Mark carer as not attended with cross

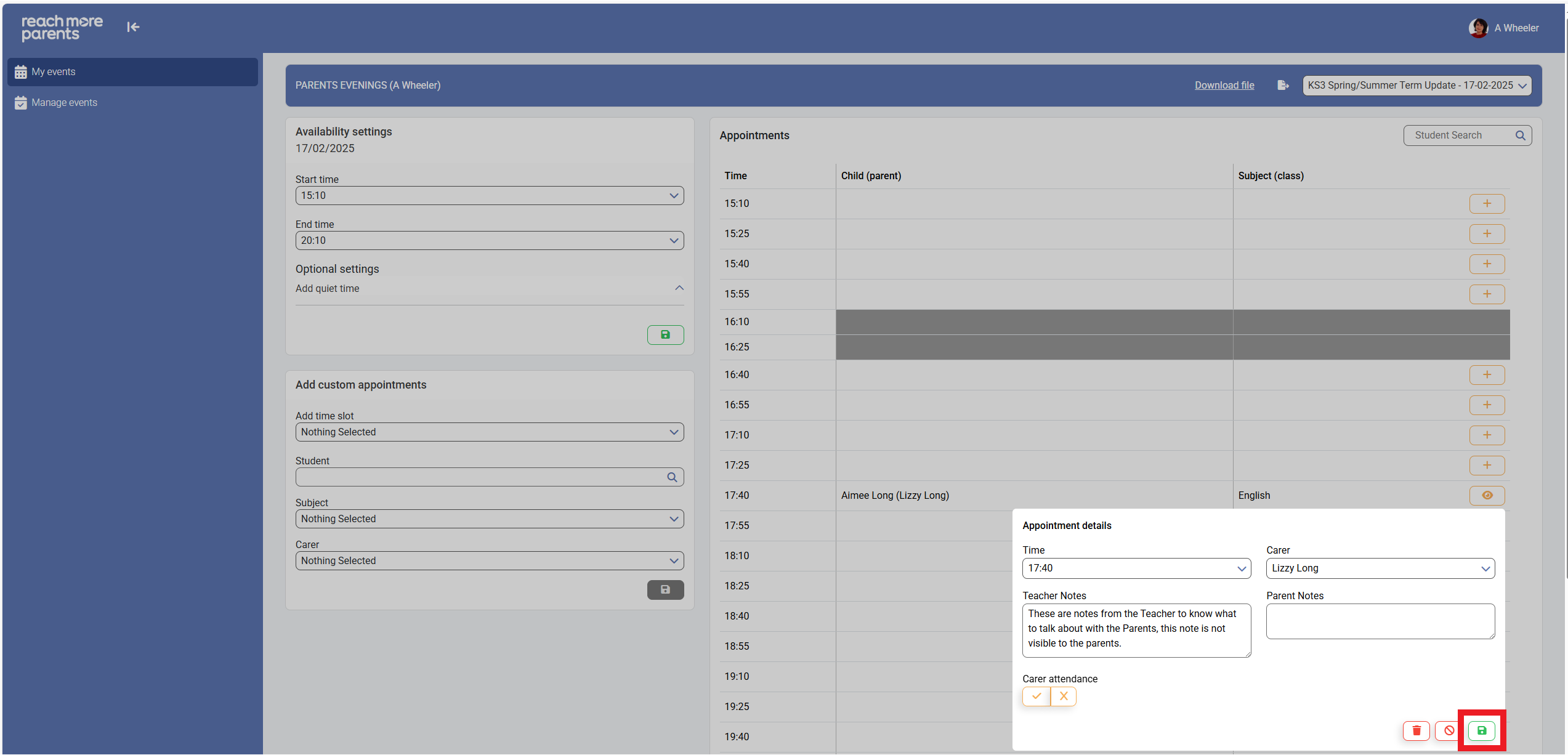pos(1064,696)
